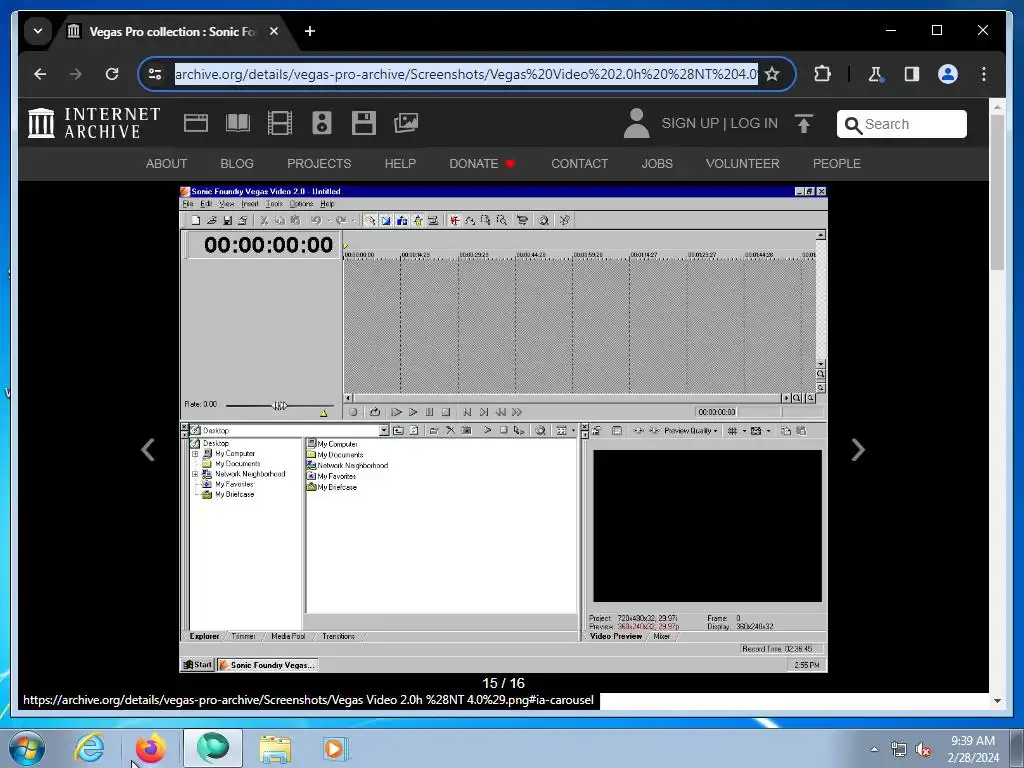Image resolution: width=1024 pixels, height=768 pixels.
Task: Open the Chrome three-dot menu
Action: pos(984,74)
